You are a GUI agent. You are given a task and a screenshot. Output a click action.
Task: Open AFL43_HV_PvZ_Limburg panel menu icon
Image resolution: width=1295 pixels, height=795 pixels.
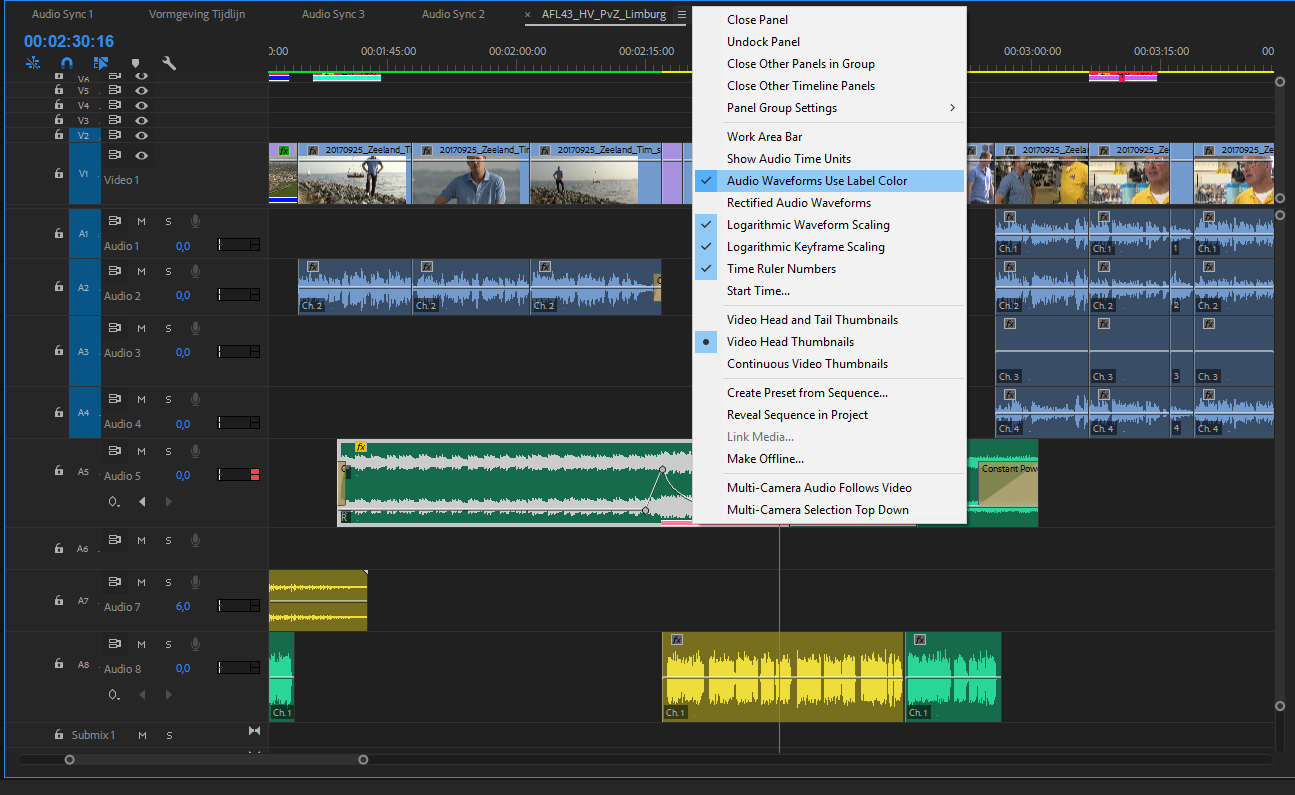682,14
